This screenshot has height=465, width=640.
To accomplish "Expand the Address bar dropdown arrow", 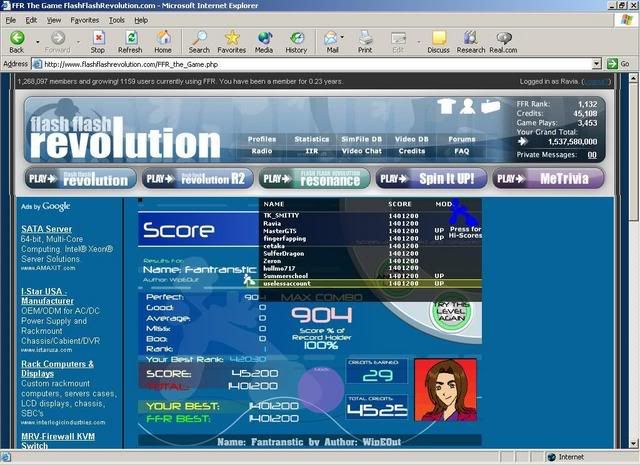I will 596,63.
